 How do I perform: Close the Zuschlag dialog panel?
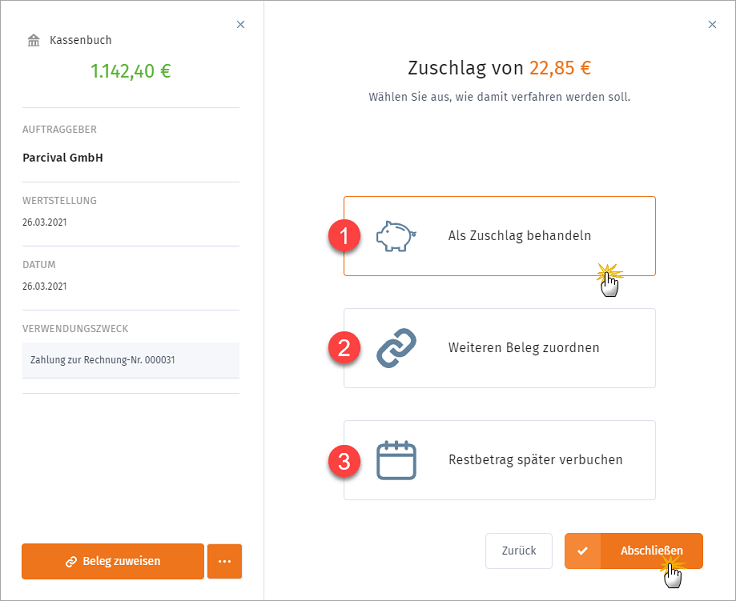(712, 24)
